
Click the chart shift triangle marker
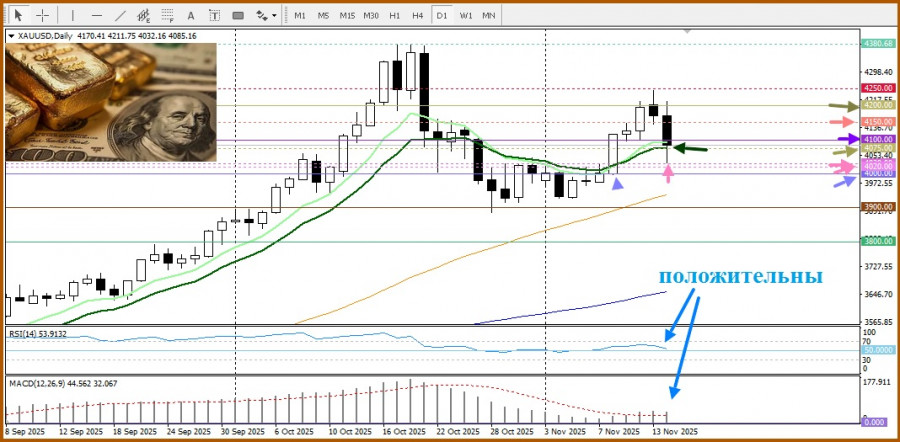pyautogui.click(x=687, y=32)
